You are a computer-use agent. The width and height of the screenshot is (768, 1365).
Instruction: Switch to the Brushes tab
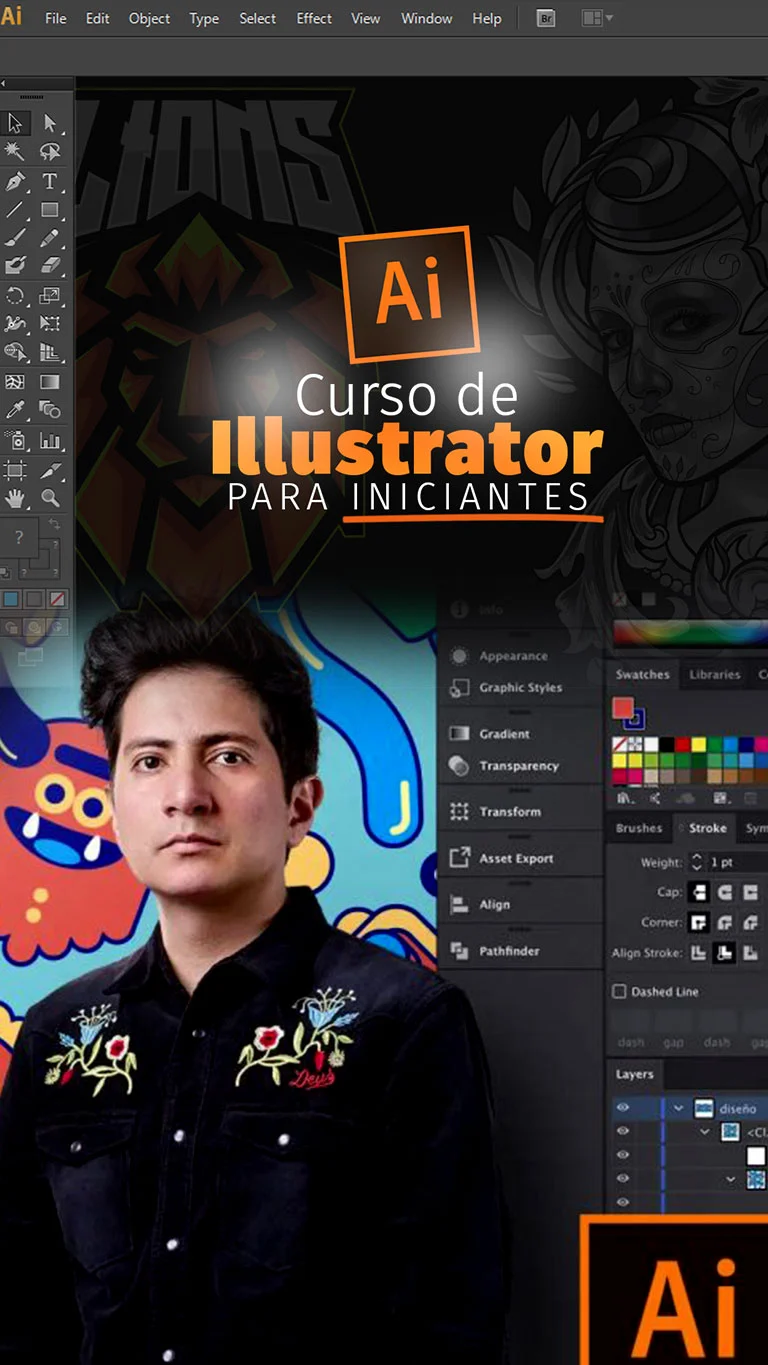coord(639,828)
